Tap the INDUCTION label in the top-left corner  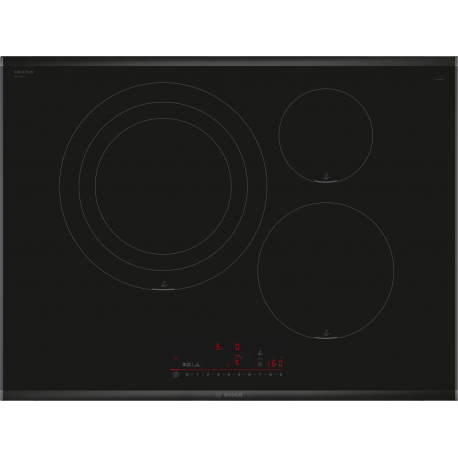(23, 72)
